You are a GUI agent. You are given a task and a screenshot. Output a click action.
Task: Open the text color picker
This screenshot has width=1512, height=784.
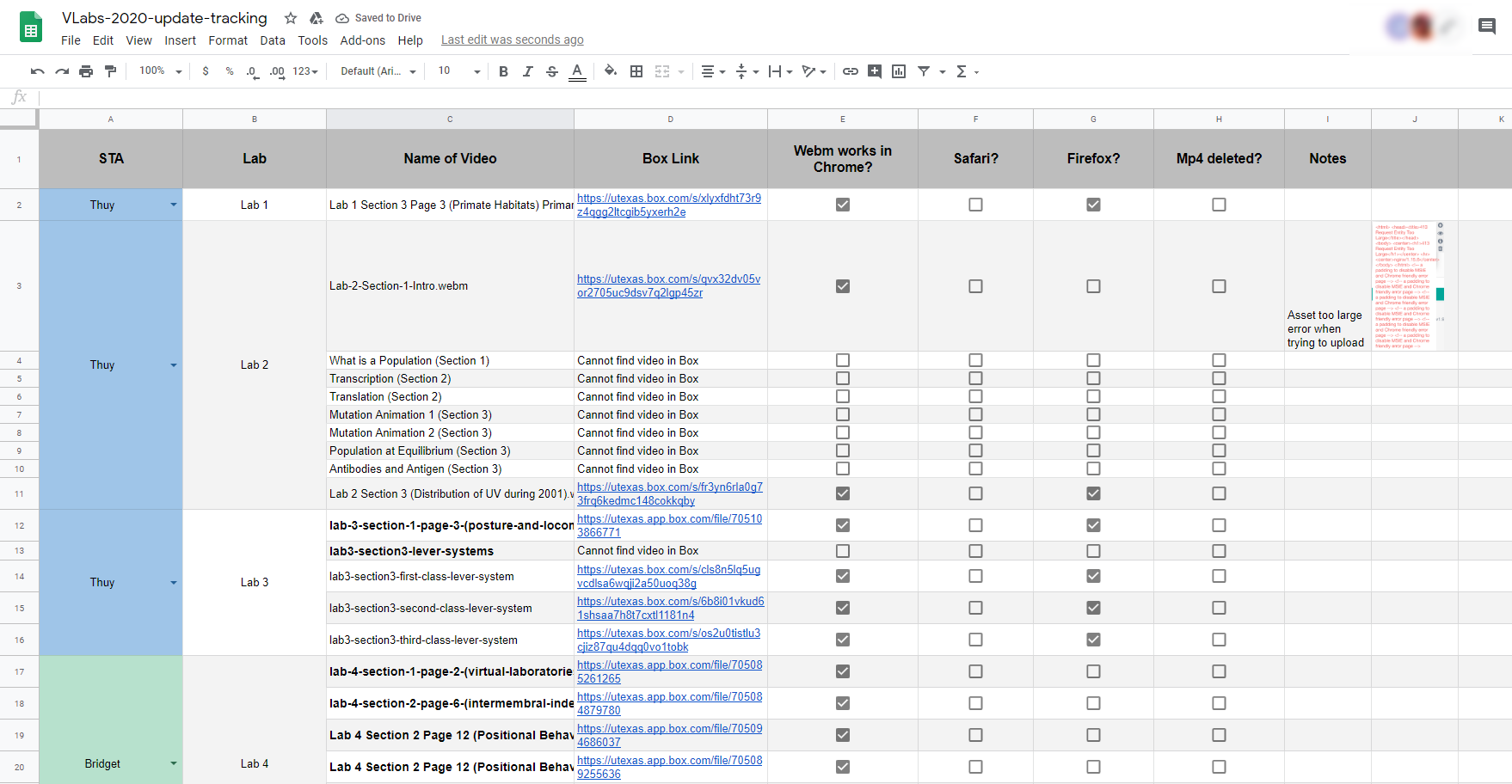[577, 71]
